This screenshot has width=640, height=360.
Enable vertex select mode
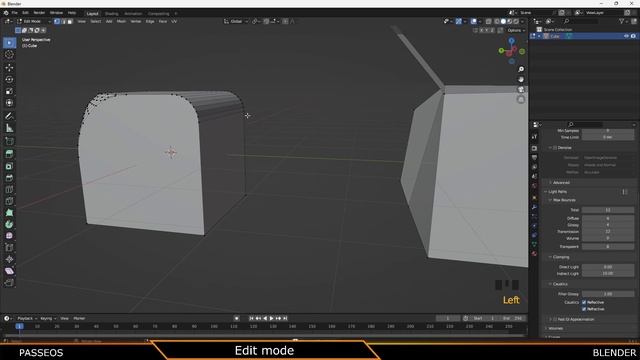click(57, 21)
